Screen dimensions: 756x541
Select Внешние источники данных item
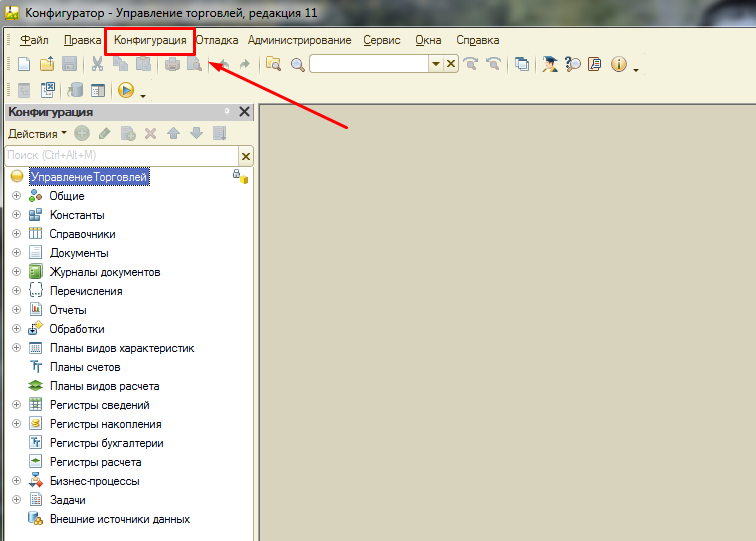(x=120, y=519)
